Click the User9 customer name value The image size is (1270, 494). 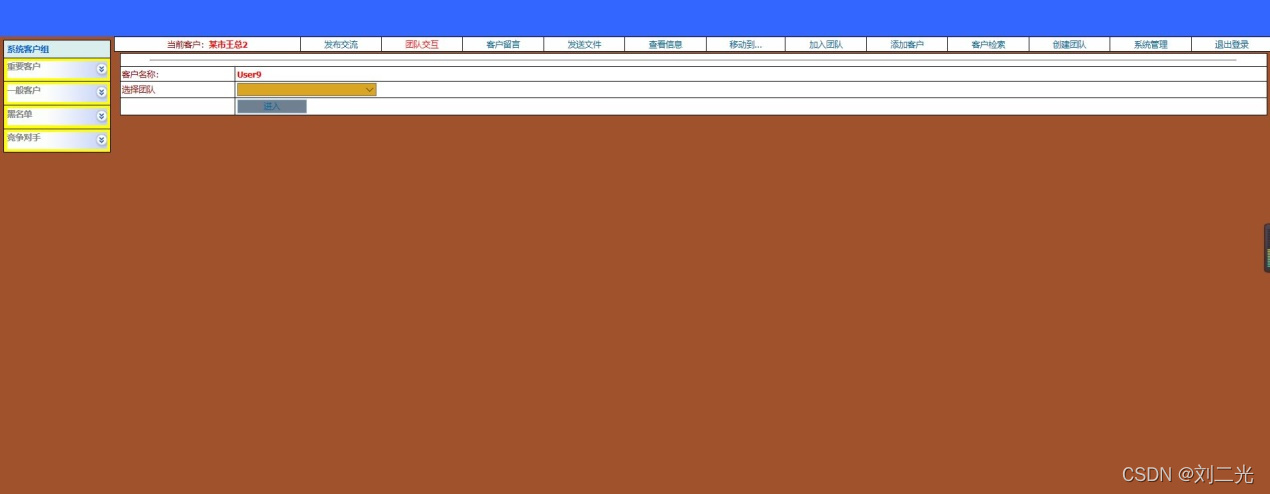249,74
